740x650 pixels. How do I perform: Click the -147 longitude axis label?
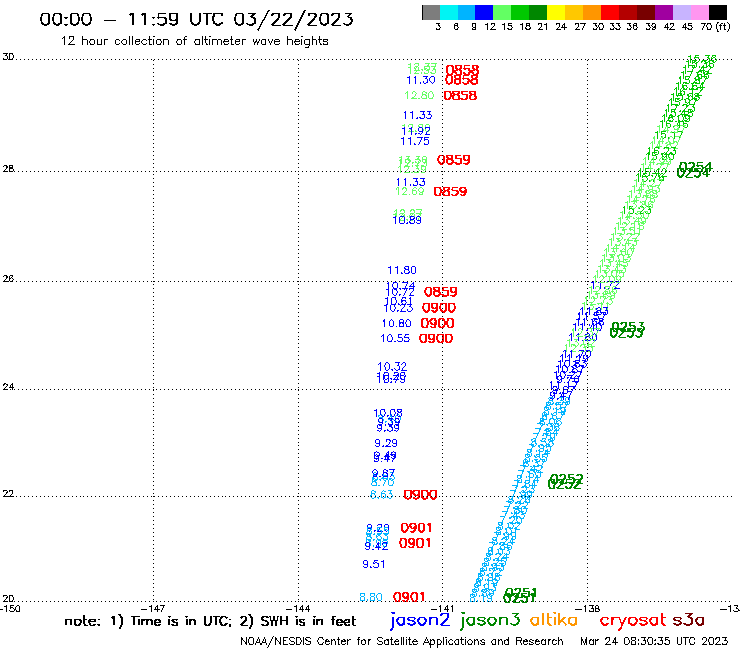tap(153, 609)
